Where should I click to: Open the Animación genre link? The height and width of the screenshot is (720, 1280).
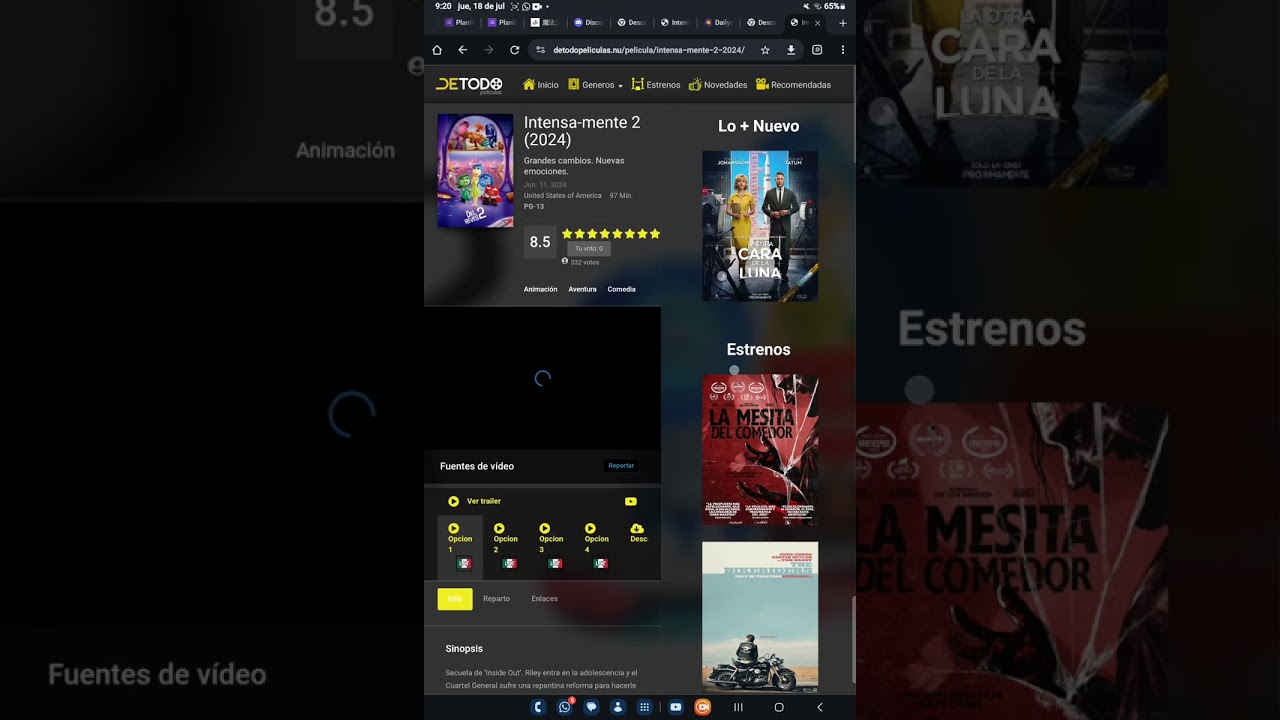click(541, 289)
